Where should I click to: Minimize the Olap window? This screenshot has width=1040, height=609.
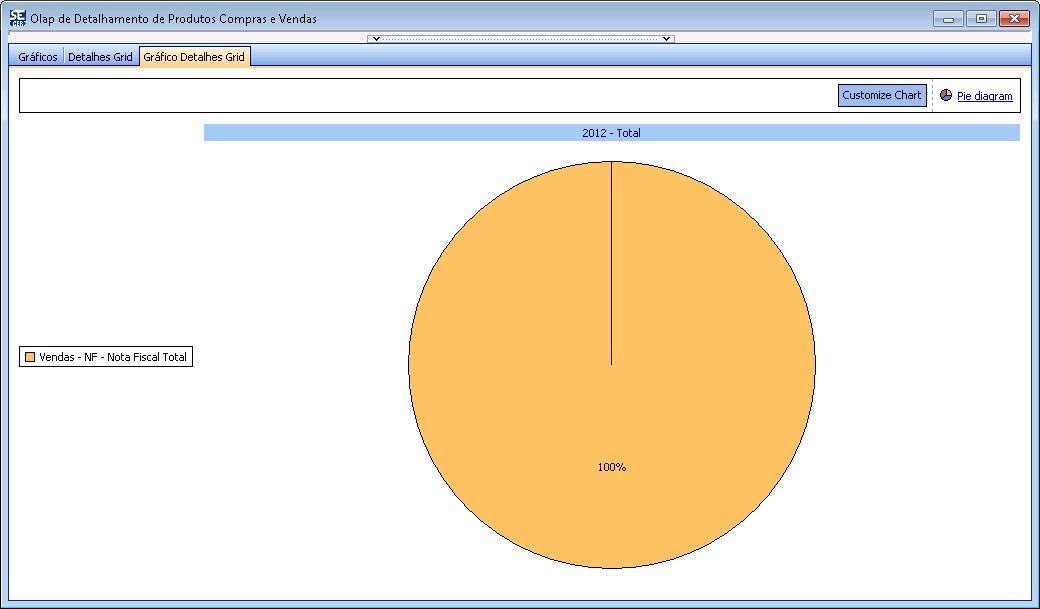948,19
